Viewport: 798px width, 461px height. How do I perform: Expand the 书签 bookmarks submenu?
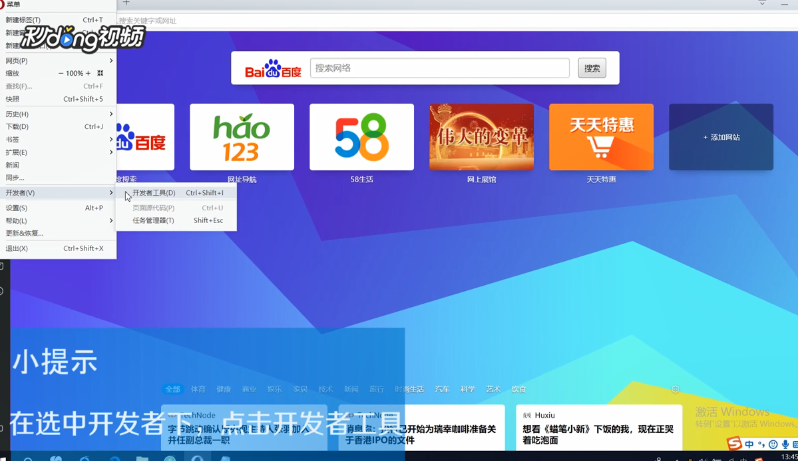[58, 139]
